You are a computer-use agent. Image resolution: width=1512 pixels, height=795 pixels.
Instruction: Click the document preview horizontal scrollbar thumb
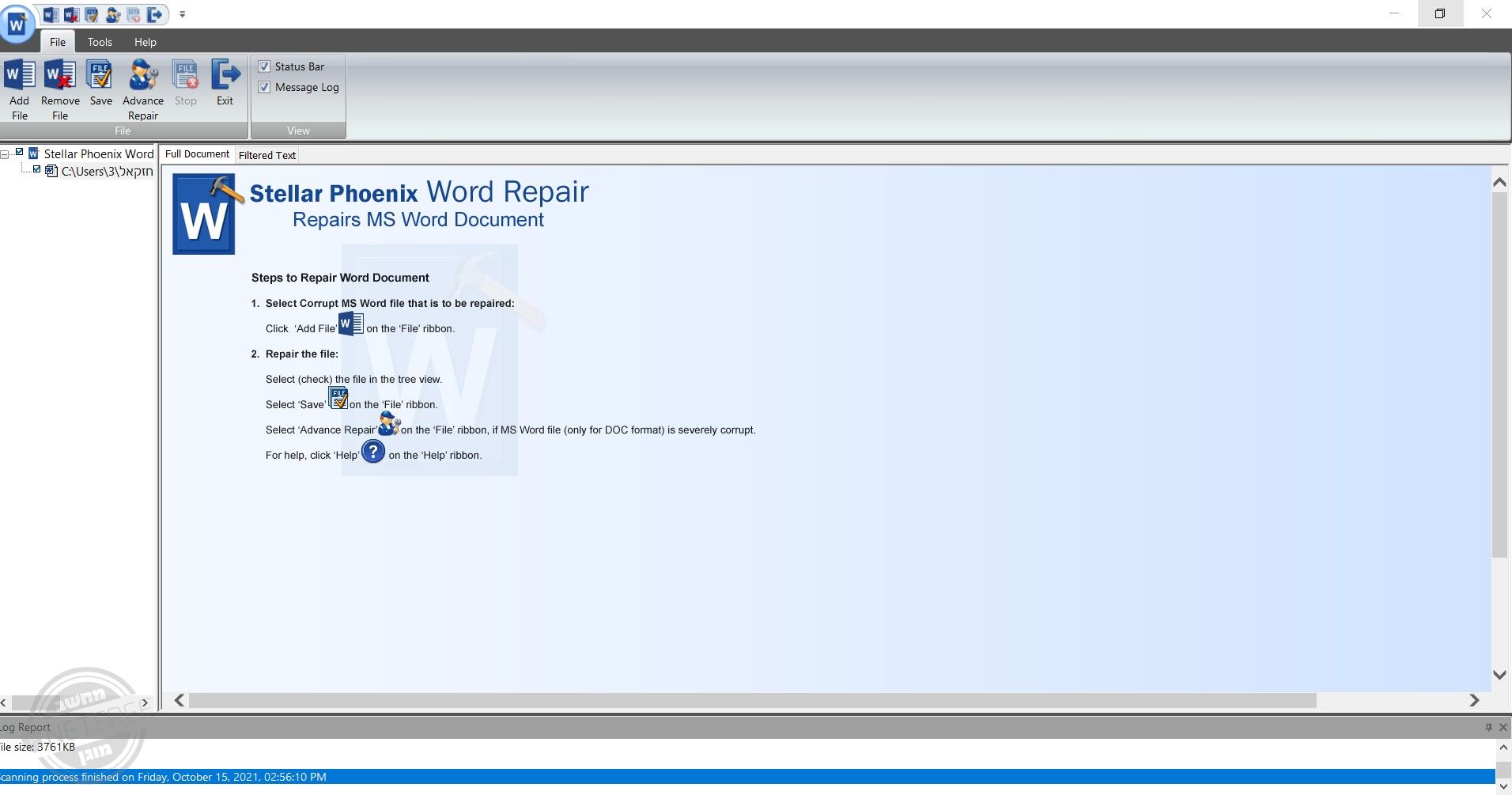pyautogui.click(x=753, y=700)
